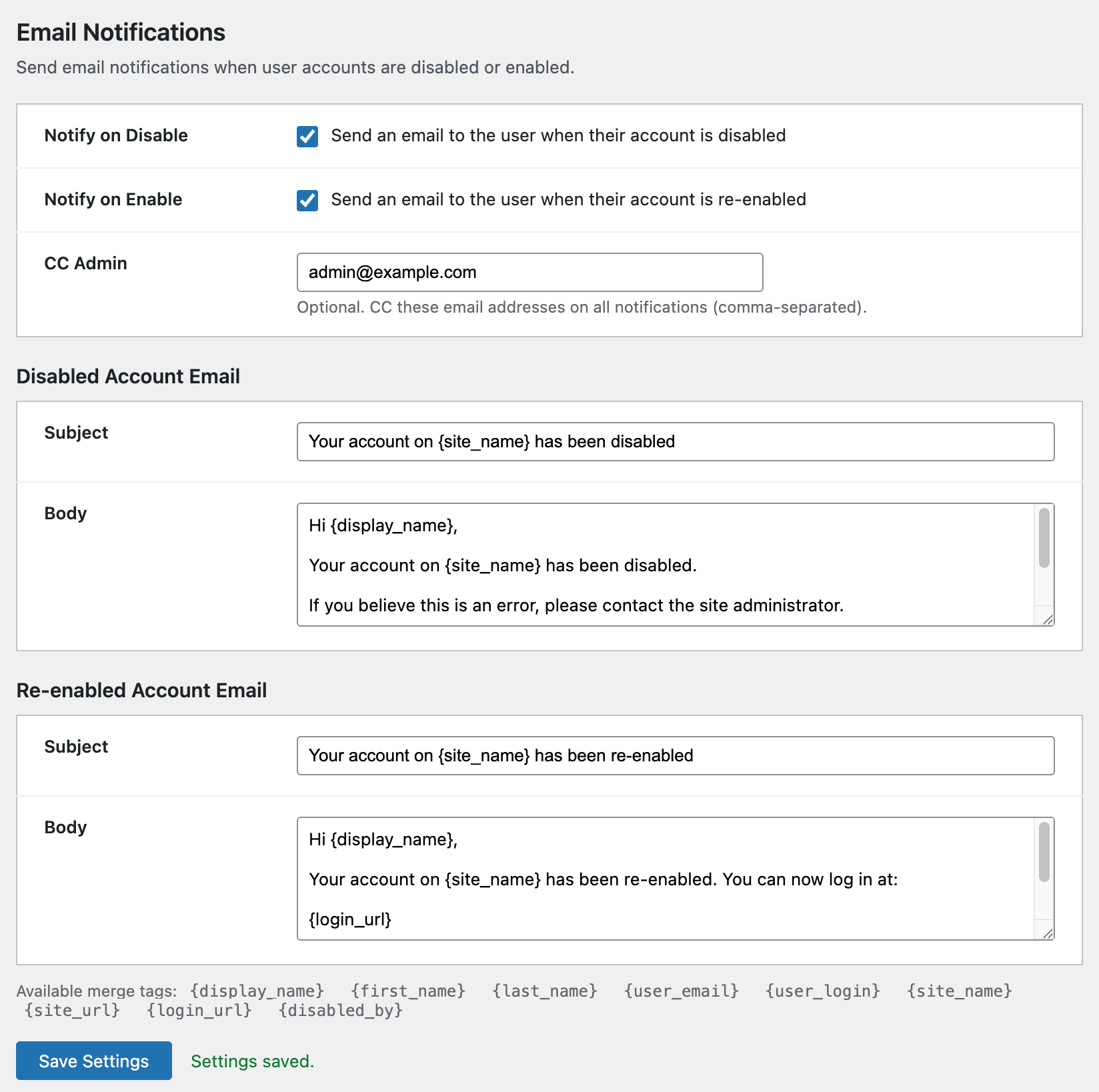
Task: Focus the Disabled Account Email subject field
Action: pos(675,441)
